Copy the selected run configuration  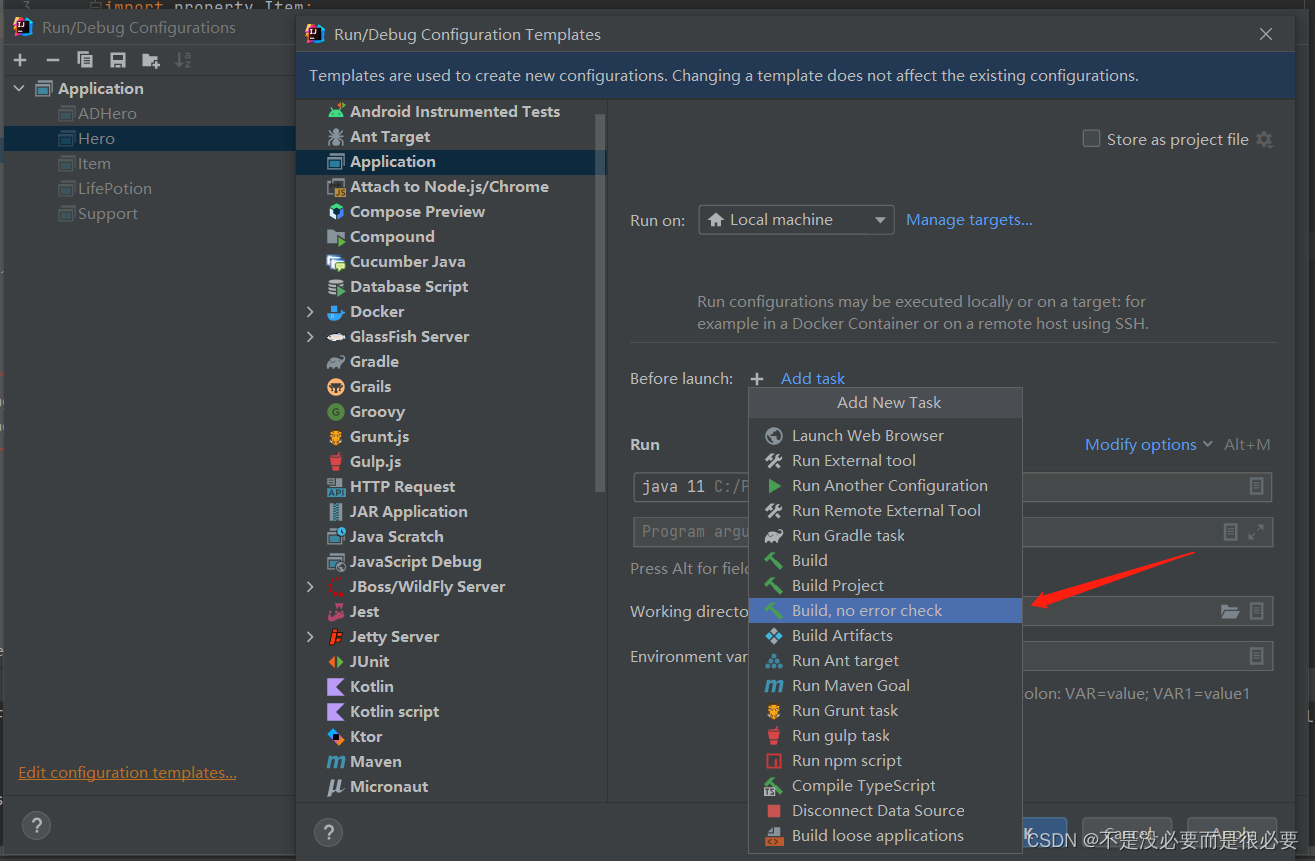[85, 60]
